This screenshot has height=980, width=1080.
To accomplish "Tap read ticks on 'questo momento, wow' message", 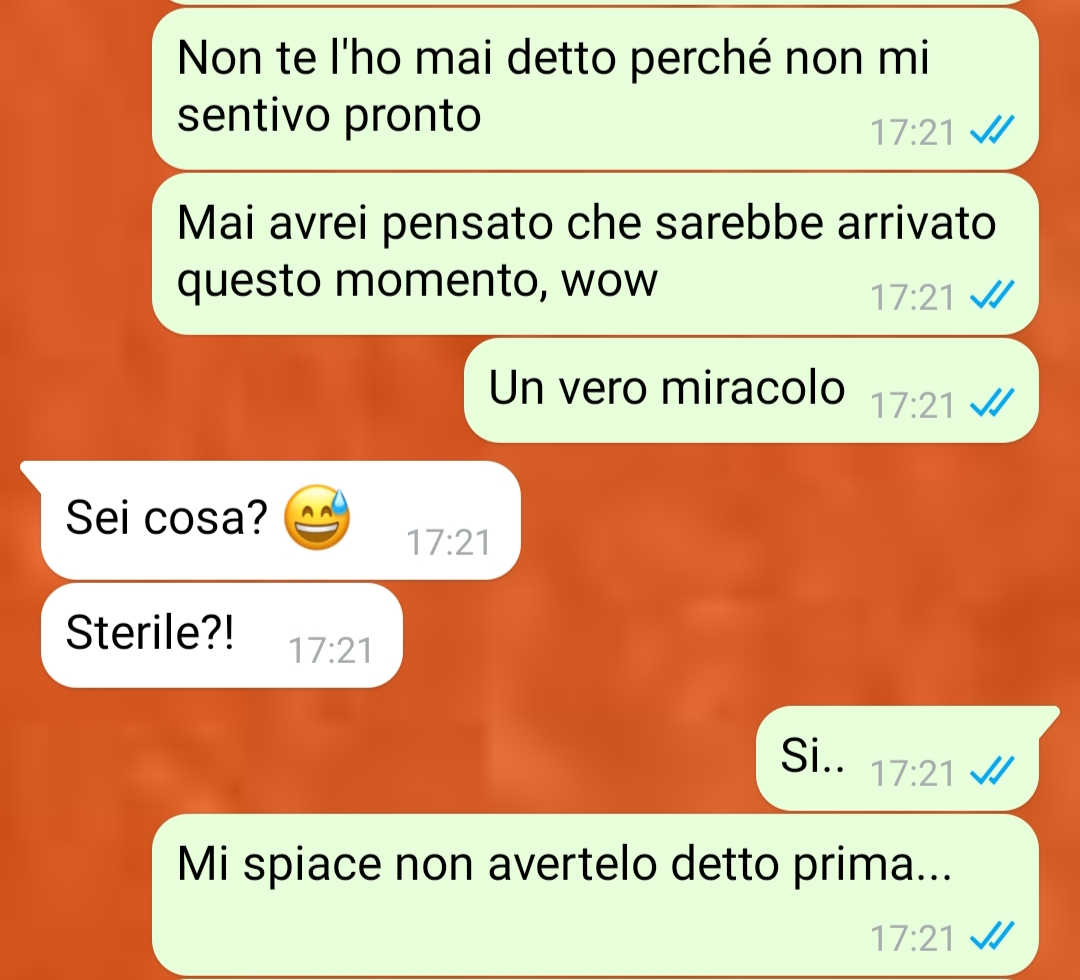I will 992,295.
